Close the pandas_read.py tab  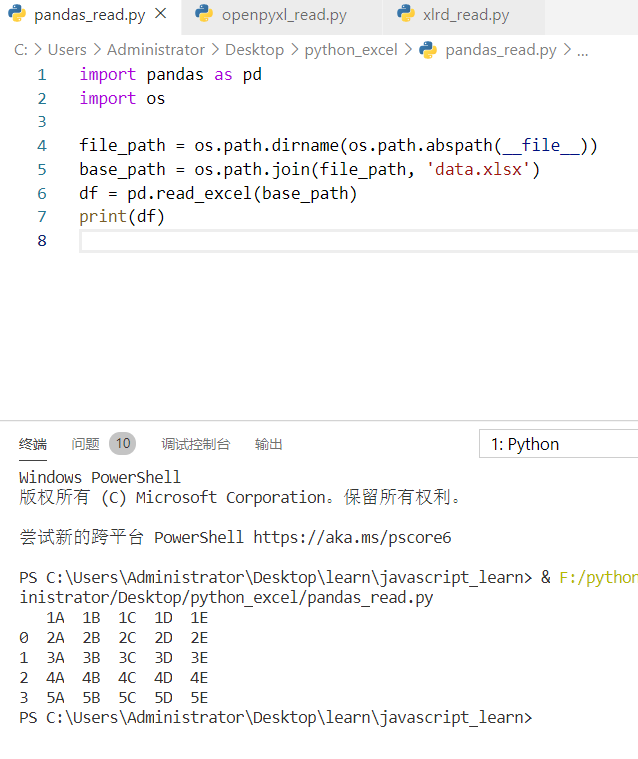pyautogui.click(x=161, y=14)
